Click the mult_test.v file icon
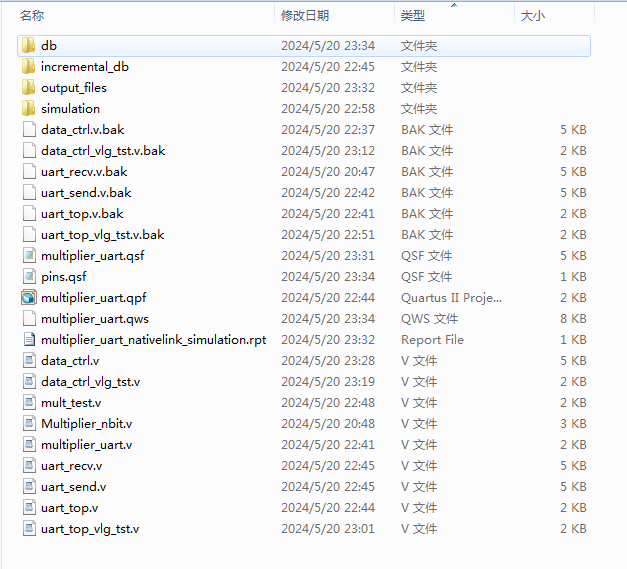The width and height of the screenshot is (627, 569). pyautogui.click(x=29, y=402)
